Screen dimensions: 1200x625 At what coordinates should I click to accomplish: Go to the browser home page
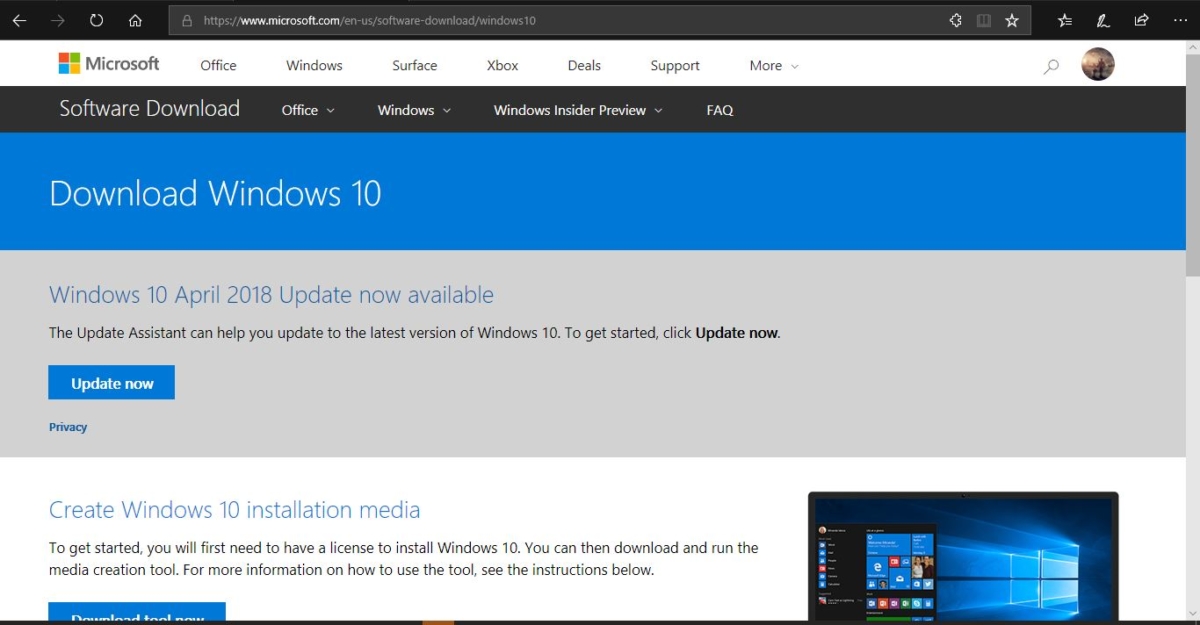coord(135,20)
